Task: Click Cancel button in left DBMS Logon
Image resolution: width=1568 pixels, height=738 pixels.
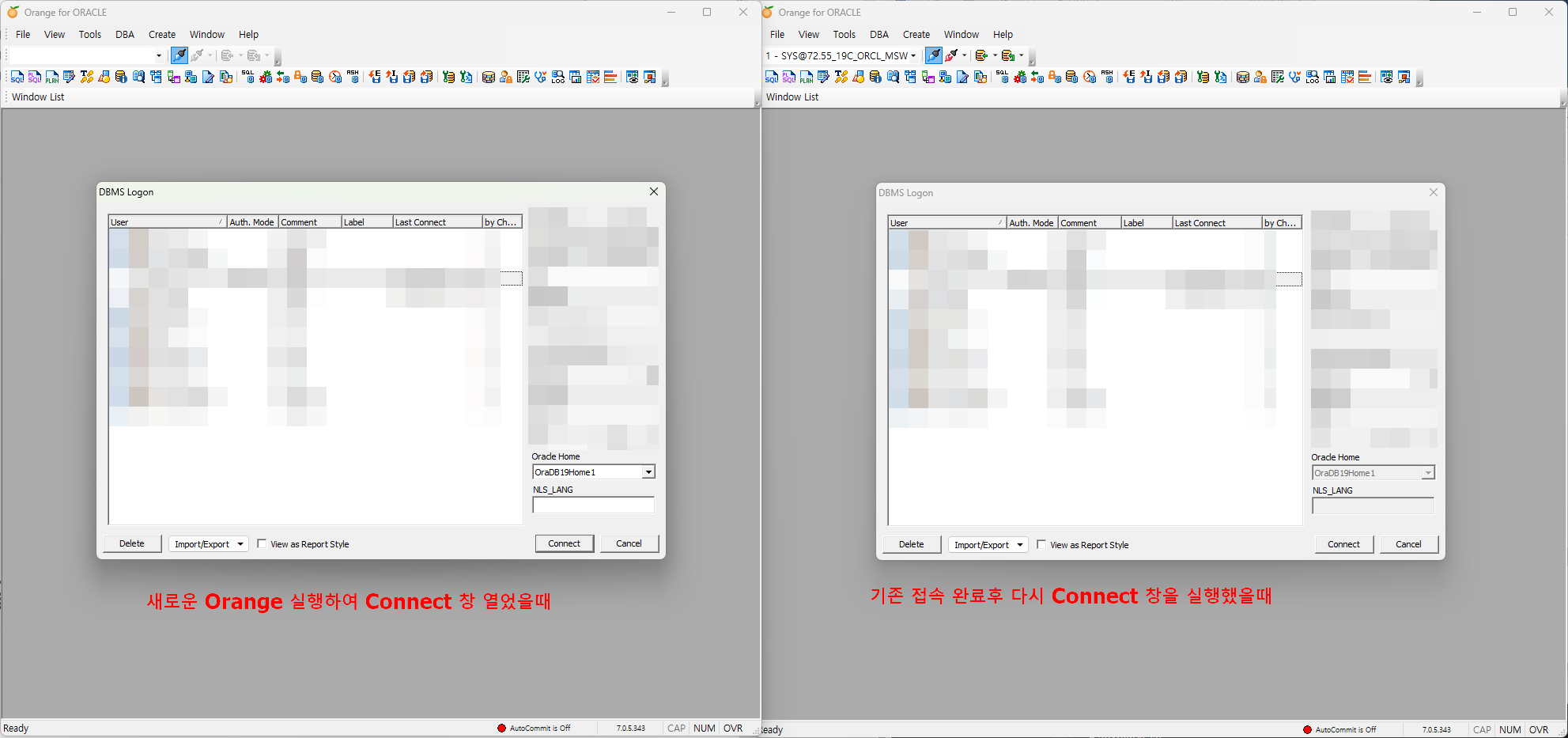Action: (629, 543)
